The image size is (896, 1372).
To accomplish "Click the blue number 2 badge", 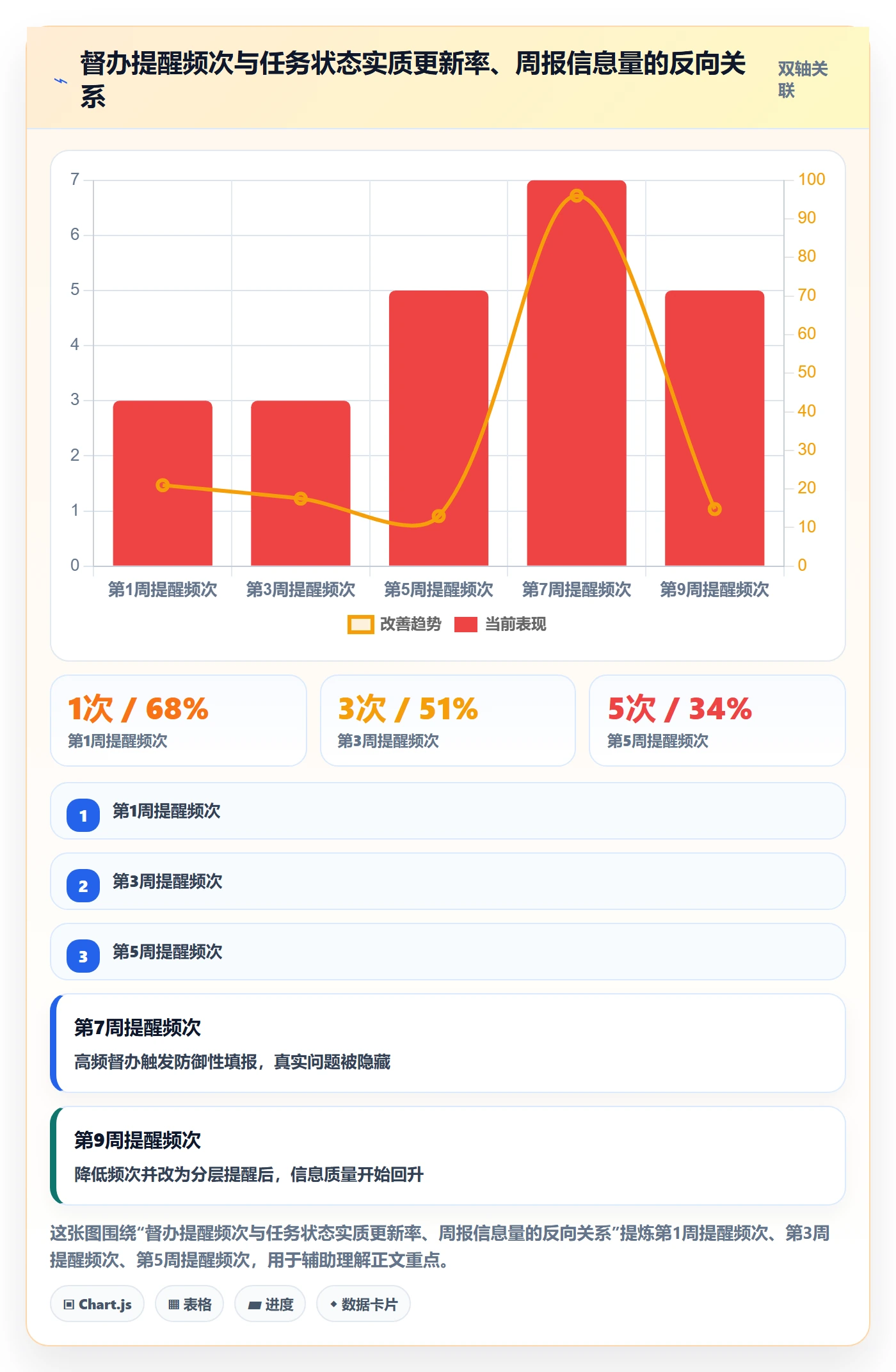I will [83, 886].
